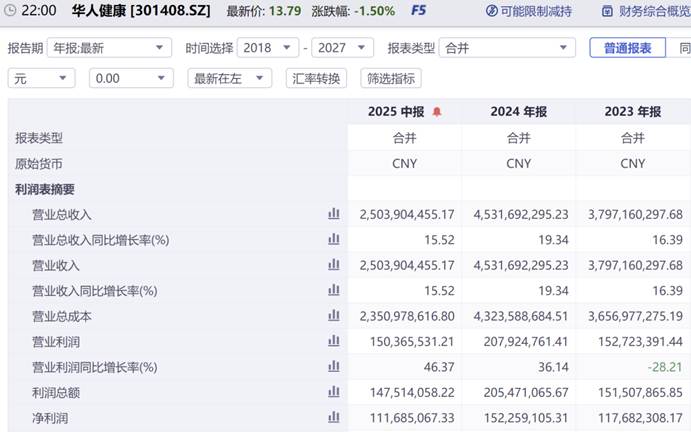The width and height of the screenshot is (691, 432).
Task: Open chart icon for 营业总收入 row
Action: pos(333,214)
